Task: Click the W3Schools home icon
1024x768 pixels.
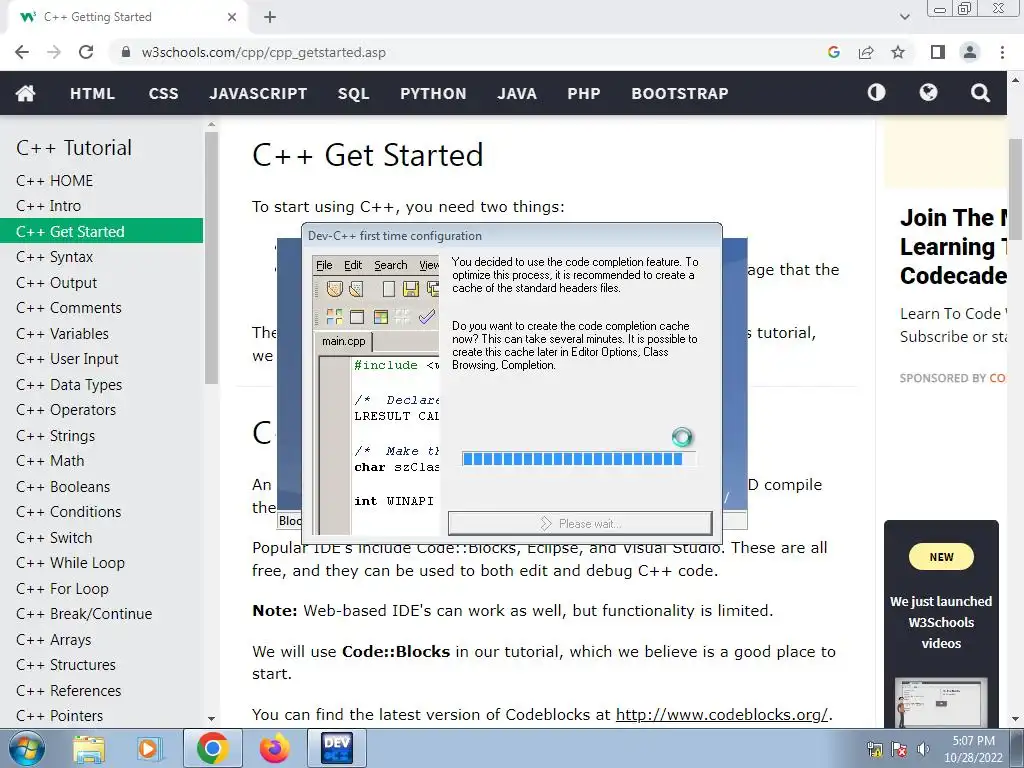Action: coord(25,93)
